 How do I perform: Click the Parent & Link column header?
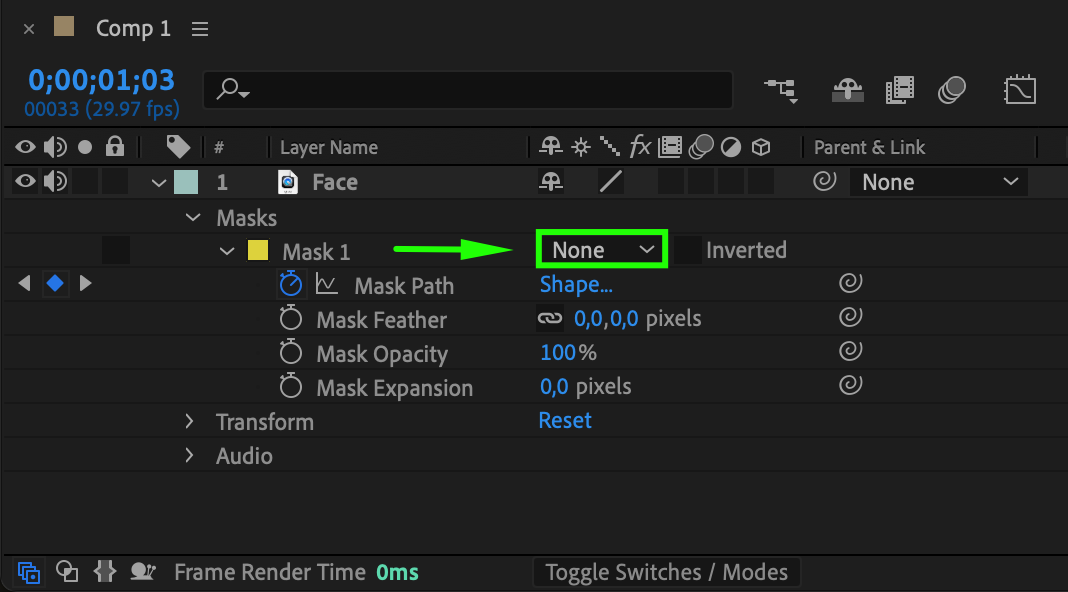[869, 148]
